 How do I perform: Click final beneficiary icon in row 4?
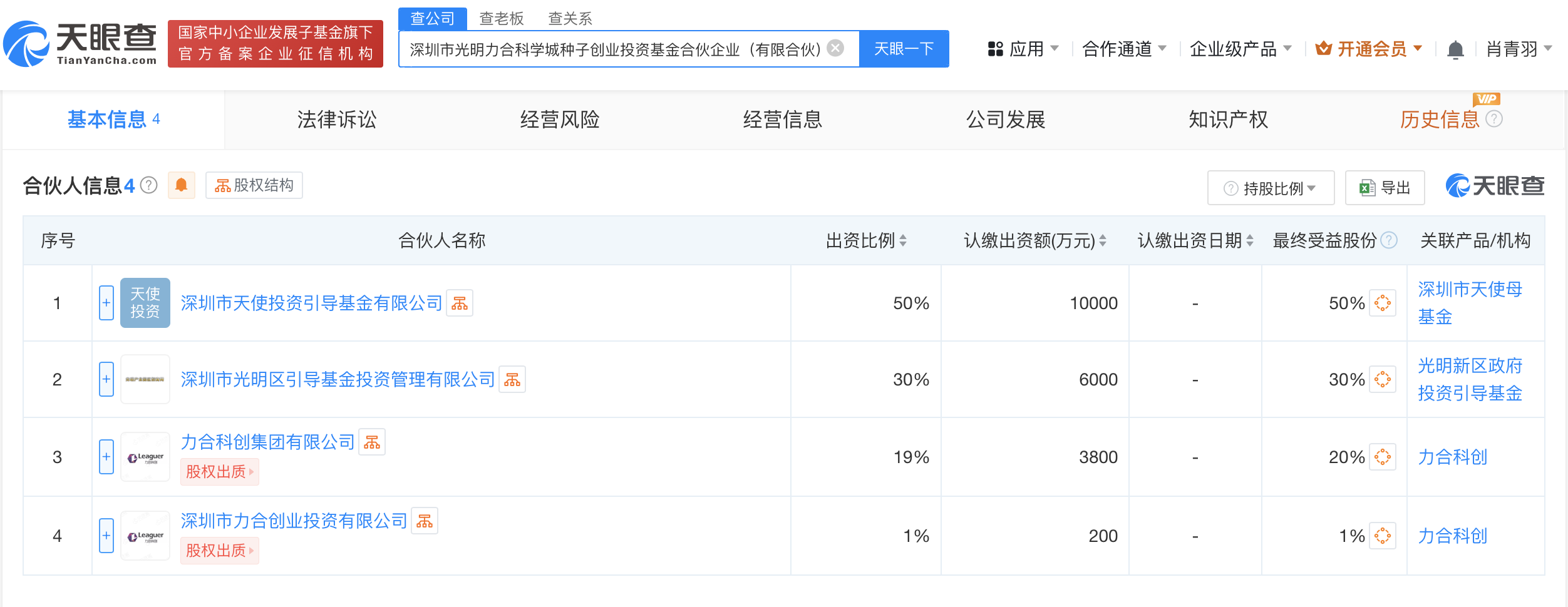tap(1383, 536)
